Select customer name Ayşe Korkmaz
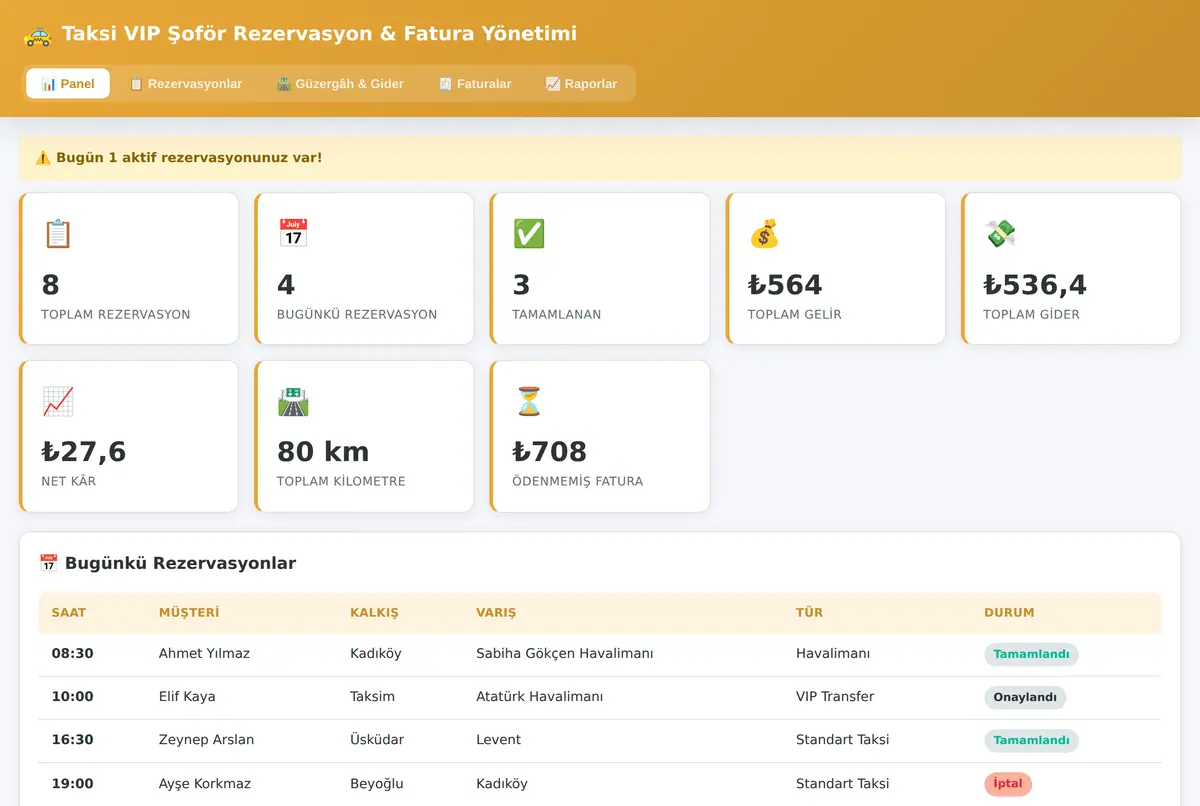The width and height of the screenshot is (1200, 806). point(205,784)
